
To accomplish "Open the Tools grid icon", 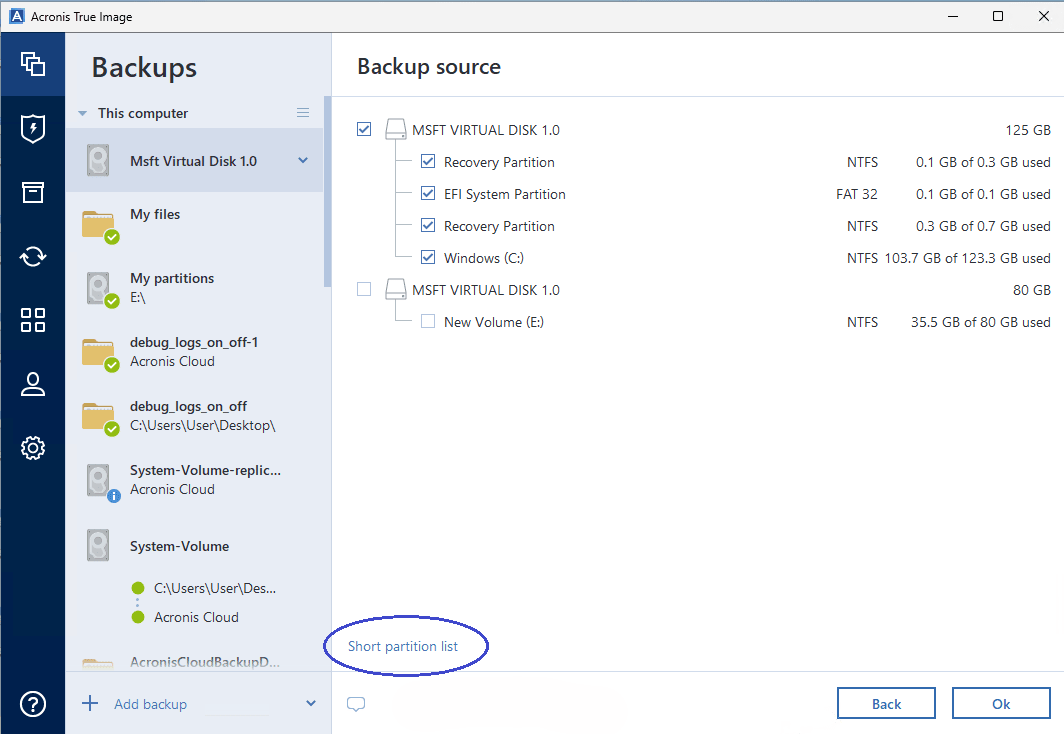I will click(x=32, y=320).
